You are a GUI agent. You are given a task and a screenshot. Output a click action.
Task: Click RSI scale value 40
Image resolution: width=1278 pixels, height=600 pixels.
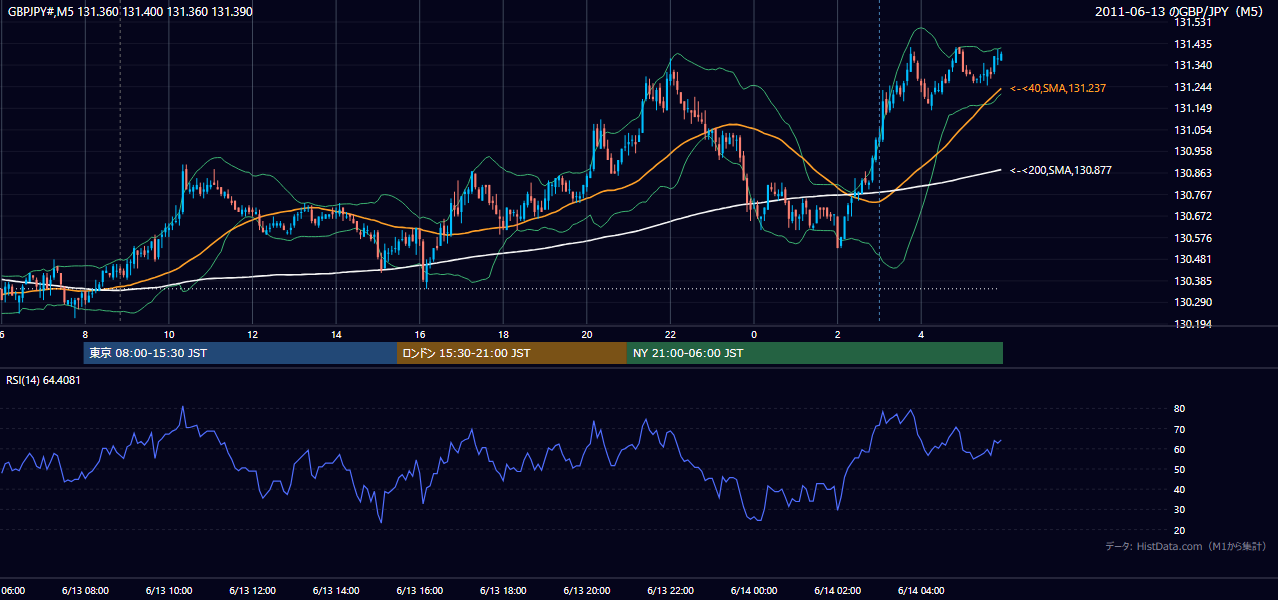click(1179, 490)
